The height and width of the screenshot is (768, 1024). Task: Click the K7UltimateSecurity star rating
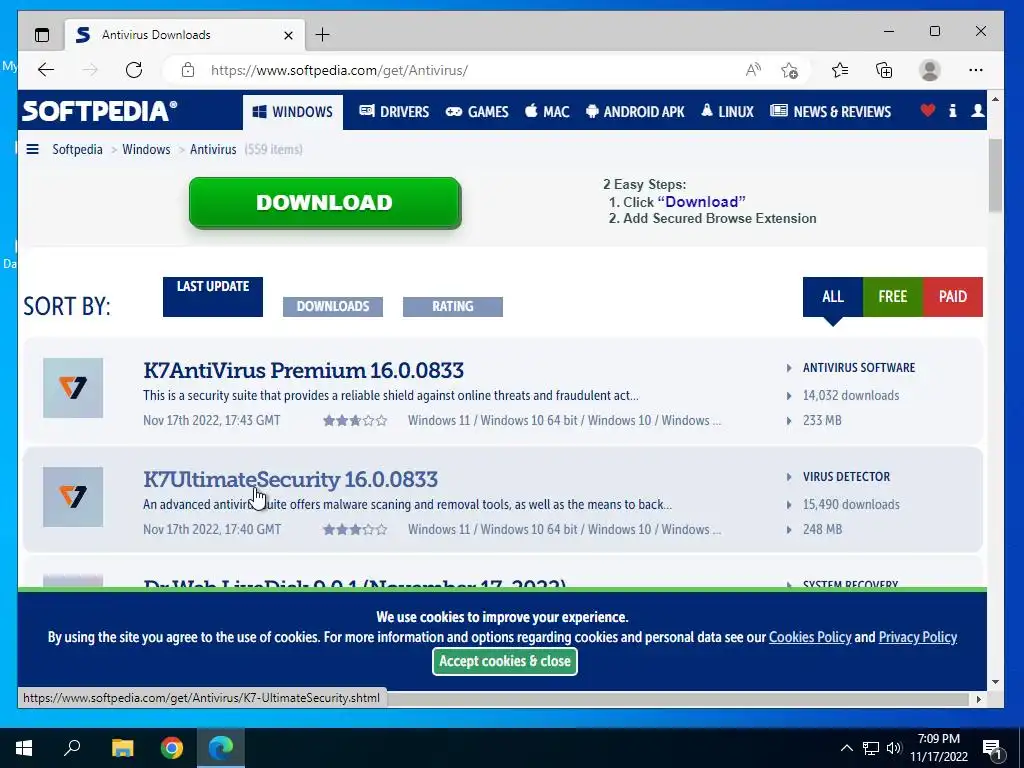(355, 530)
